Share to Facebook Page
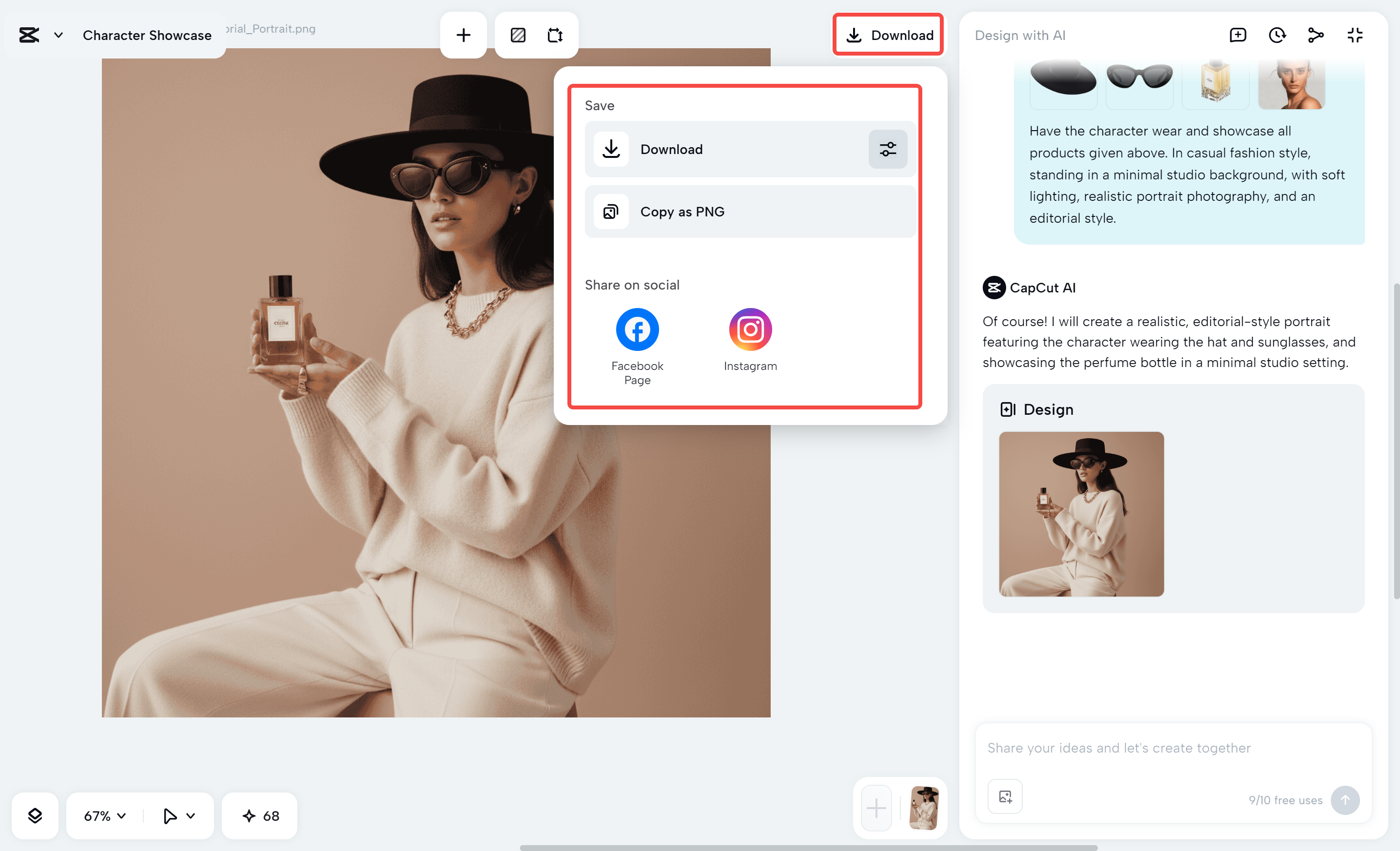 coord(637,329)
